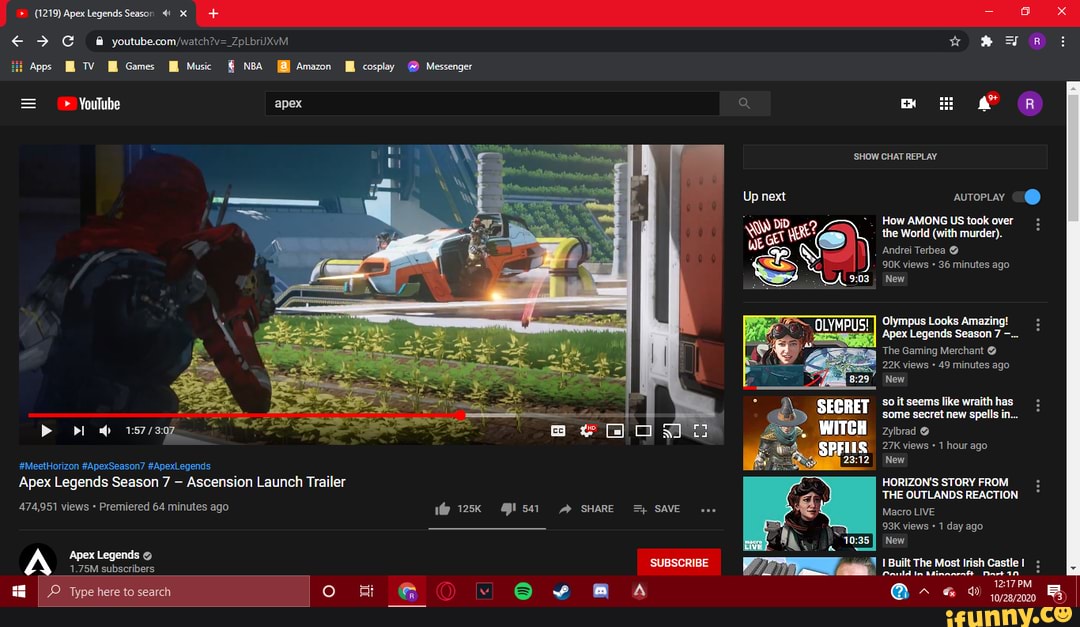Viewport: 1080px width, 627px height.
Task: Enable the miniplayer mode
Action: coord(615,431)
